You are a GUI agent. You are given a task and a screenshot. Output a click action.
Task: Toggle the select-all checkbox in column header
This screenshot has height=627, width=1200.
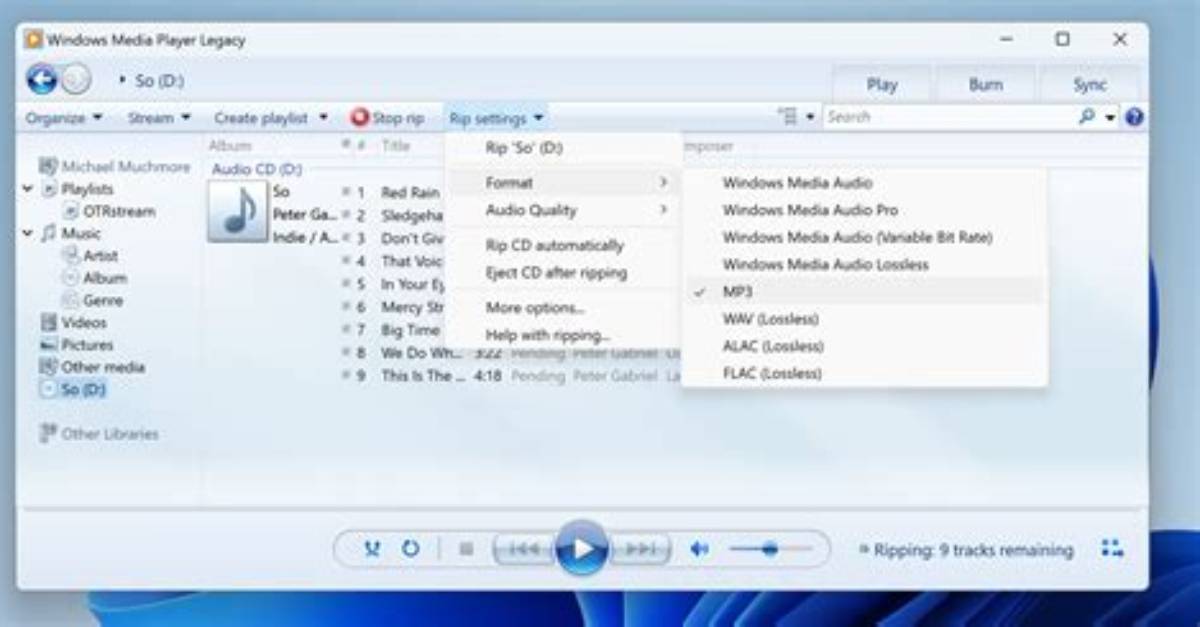pyautogui.click(x=347, y=146)
